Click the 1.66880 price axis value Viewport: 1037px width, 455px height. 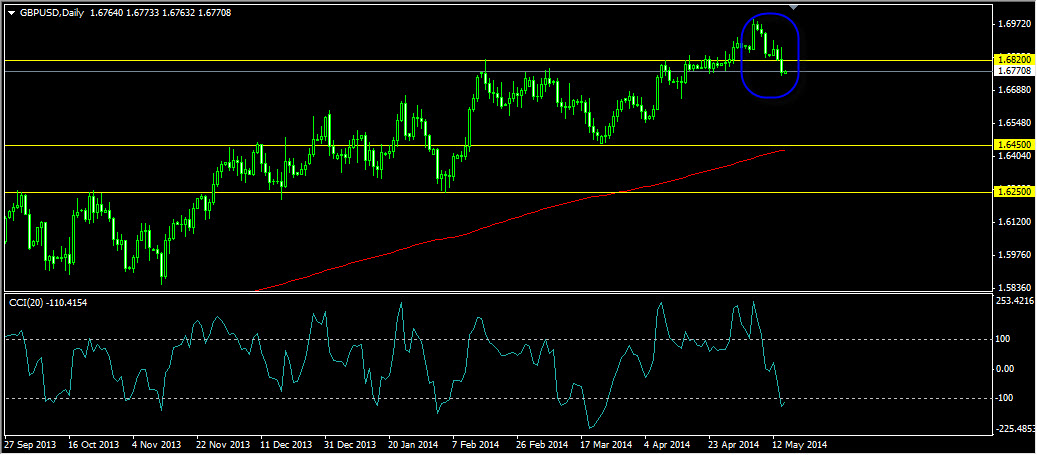[x=1016, y=89]
